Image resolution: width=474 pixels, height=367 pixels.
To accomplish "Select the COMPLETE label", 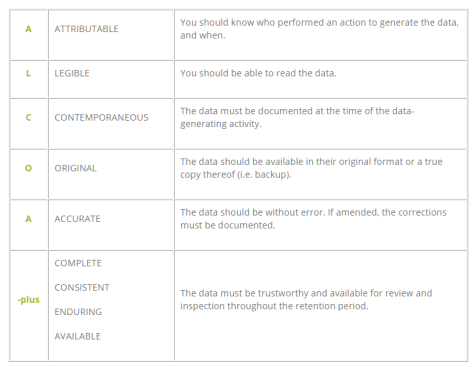I will pyautogui.click(x=78, y=263).
